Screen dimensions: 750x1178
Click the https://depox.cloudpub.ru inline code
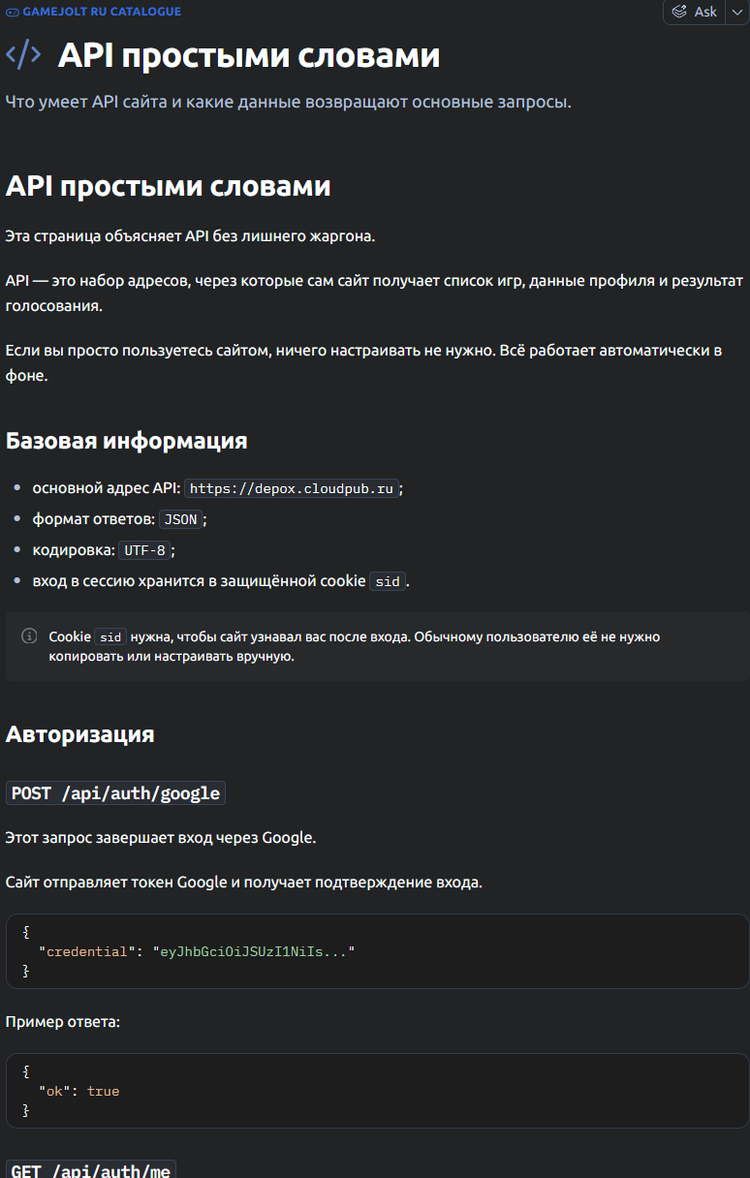[292, 489]
